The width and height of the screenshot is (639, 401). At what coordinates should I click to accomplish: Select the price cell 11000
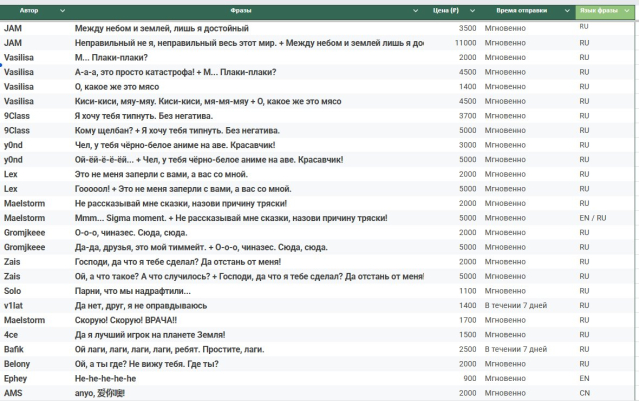(x=465, y=43)
